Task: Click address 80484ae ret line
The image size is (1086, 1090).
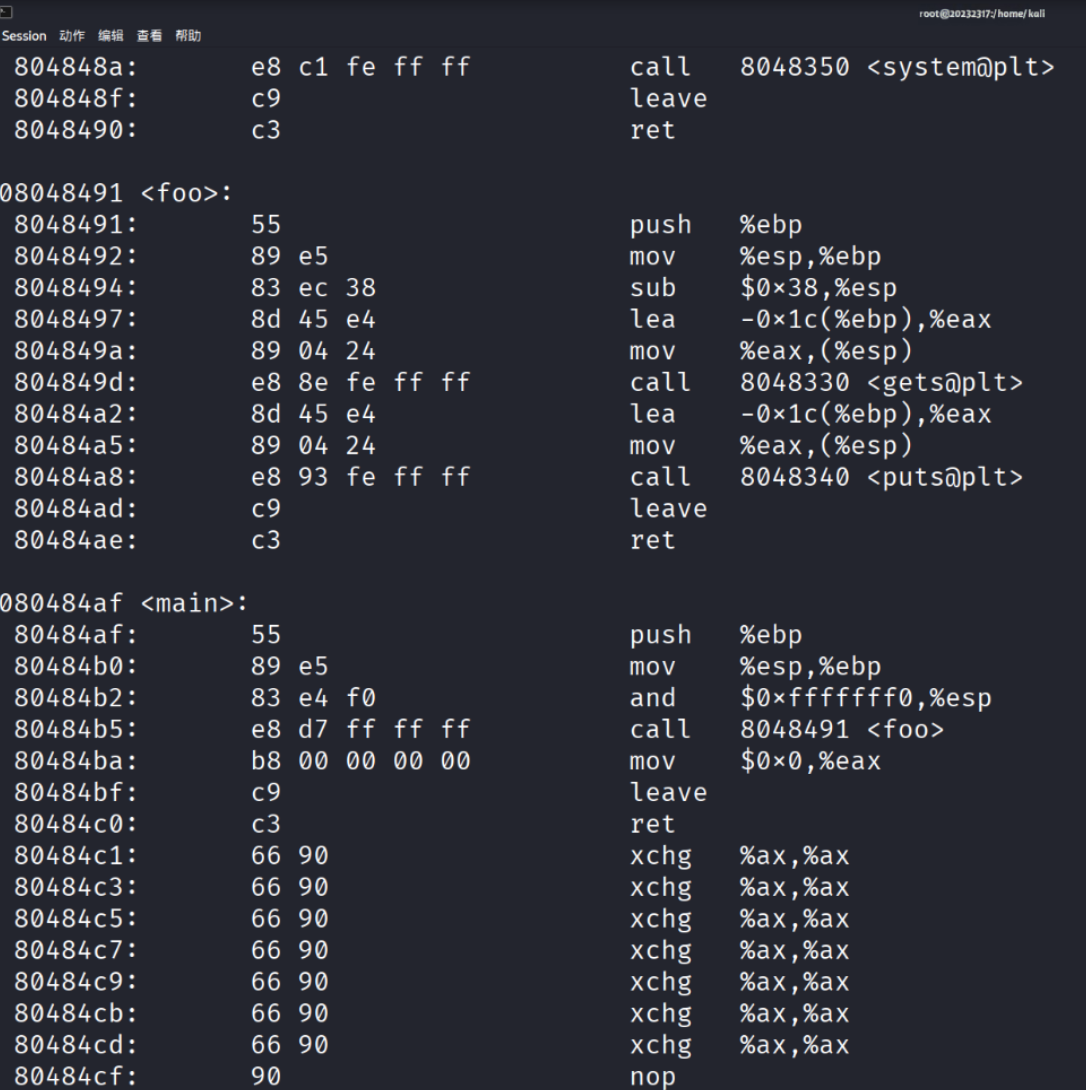Action: (x=344, y=540)
